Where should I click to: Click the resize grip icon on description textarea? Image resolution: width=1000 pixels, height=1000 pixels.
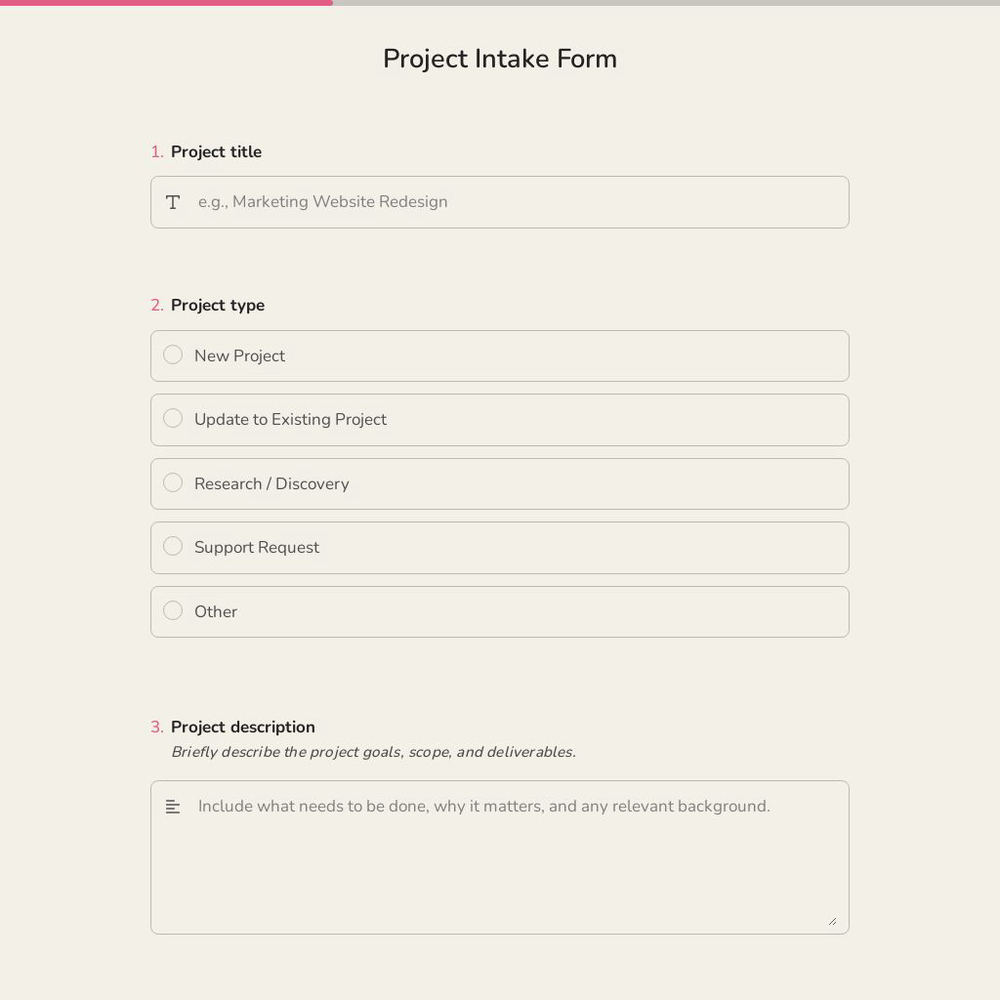click(x=833, y=921)
